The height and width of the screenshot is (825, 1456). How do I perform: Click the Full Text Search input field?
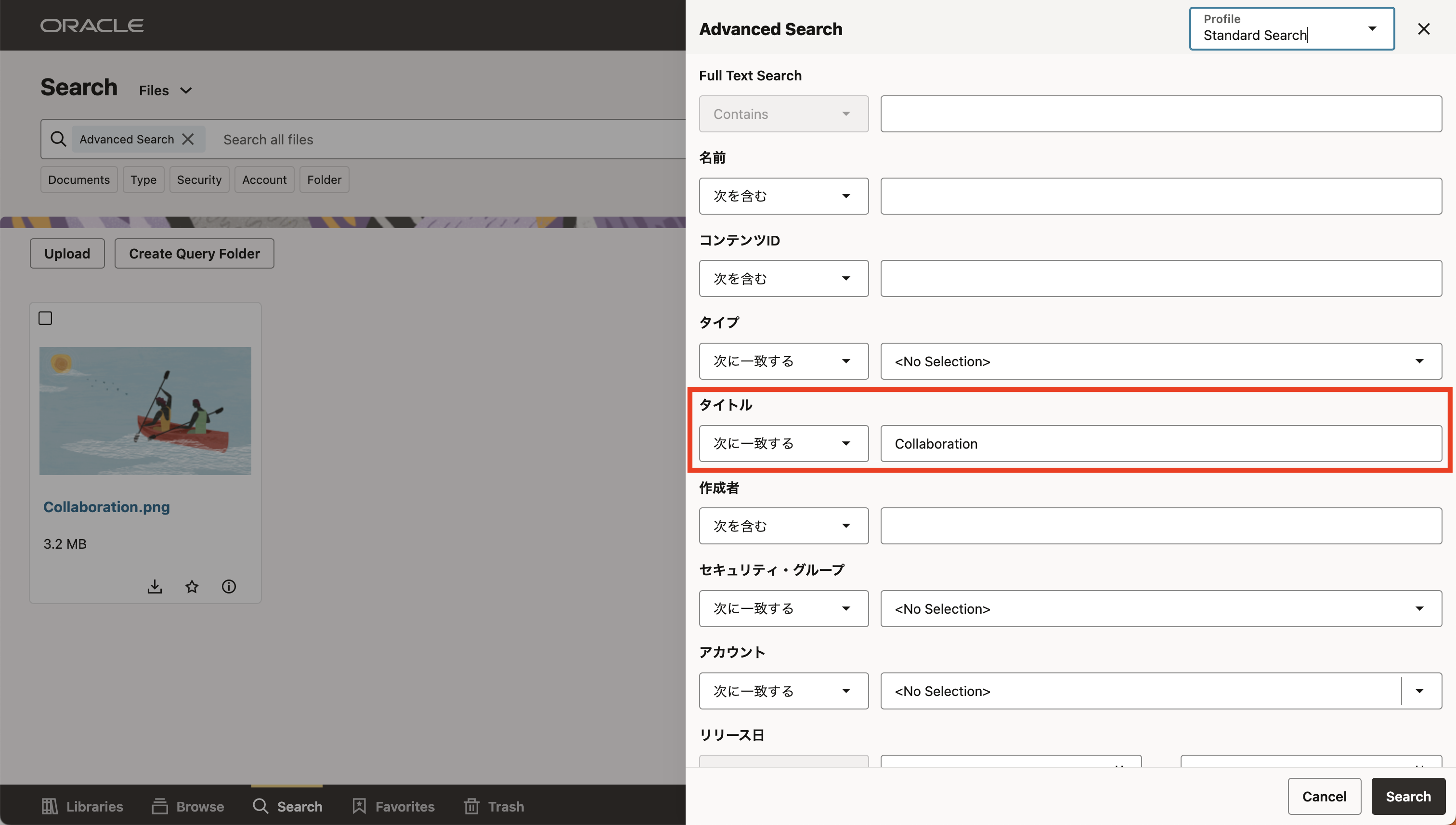[1160, 114]
